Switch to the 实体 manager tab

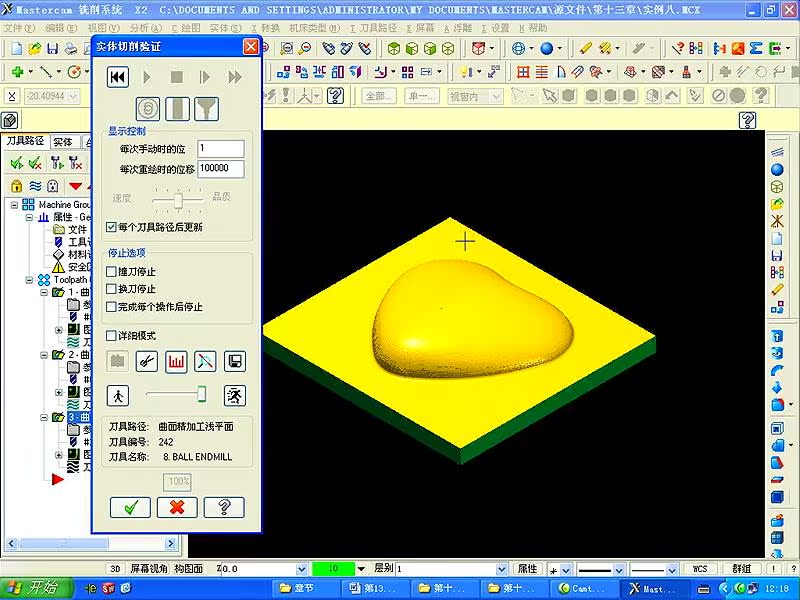pos(63,142)
